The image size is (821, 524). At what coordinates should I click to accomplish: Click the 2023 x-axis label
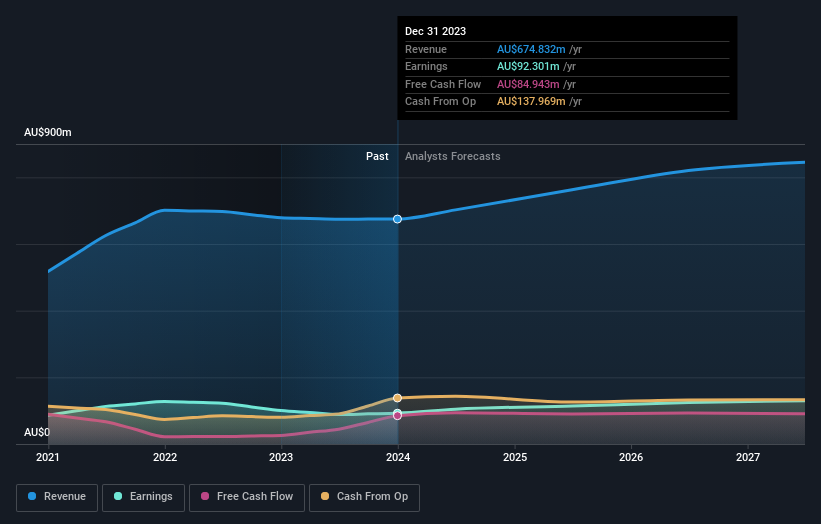click(281, 457)
